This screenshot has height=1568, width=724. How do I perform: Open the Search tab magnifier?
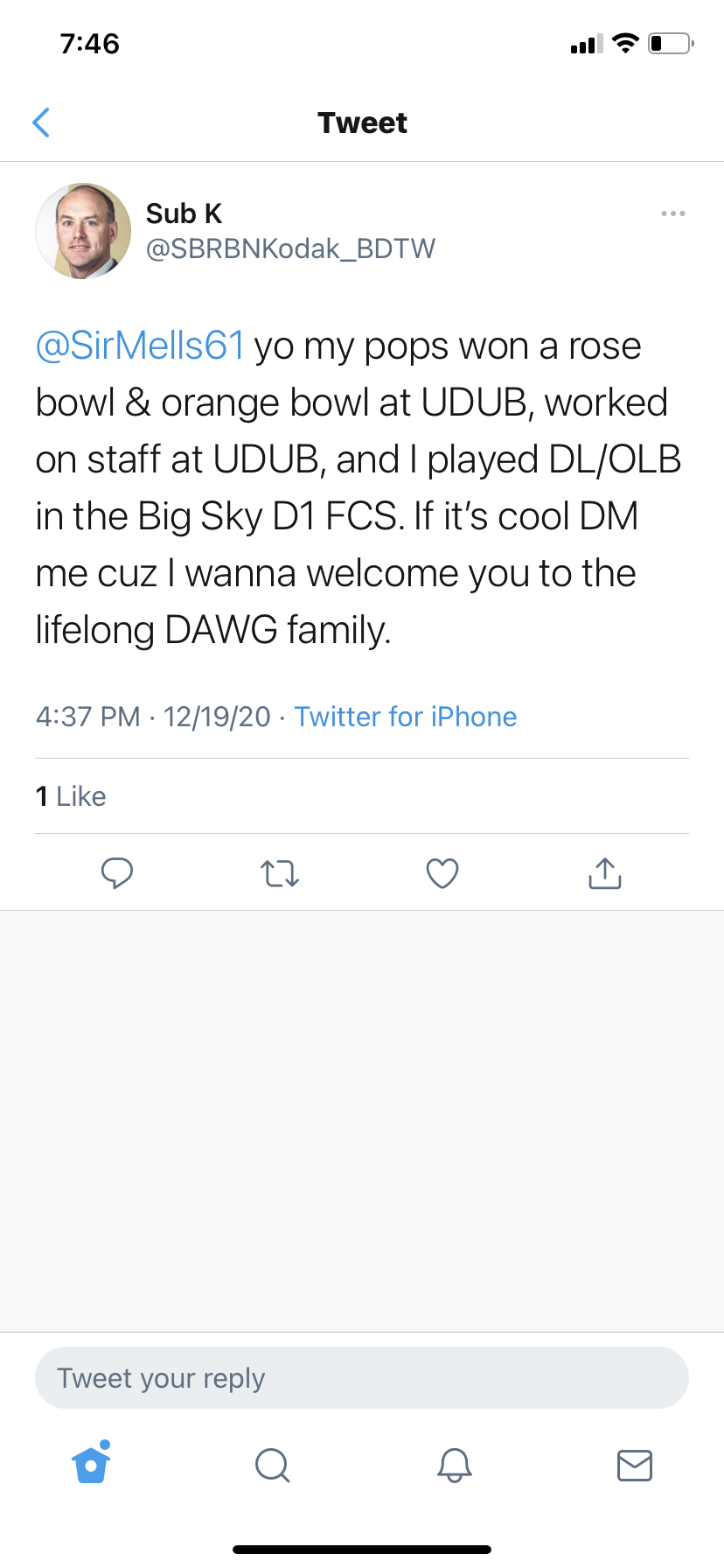tap(272, 1464)
